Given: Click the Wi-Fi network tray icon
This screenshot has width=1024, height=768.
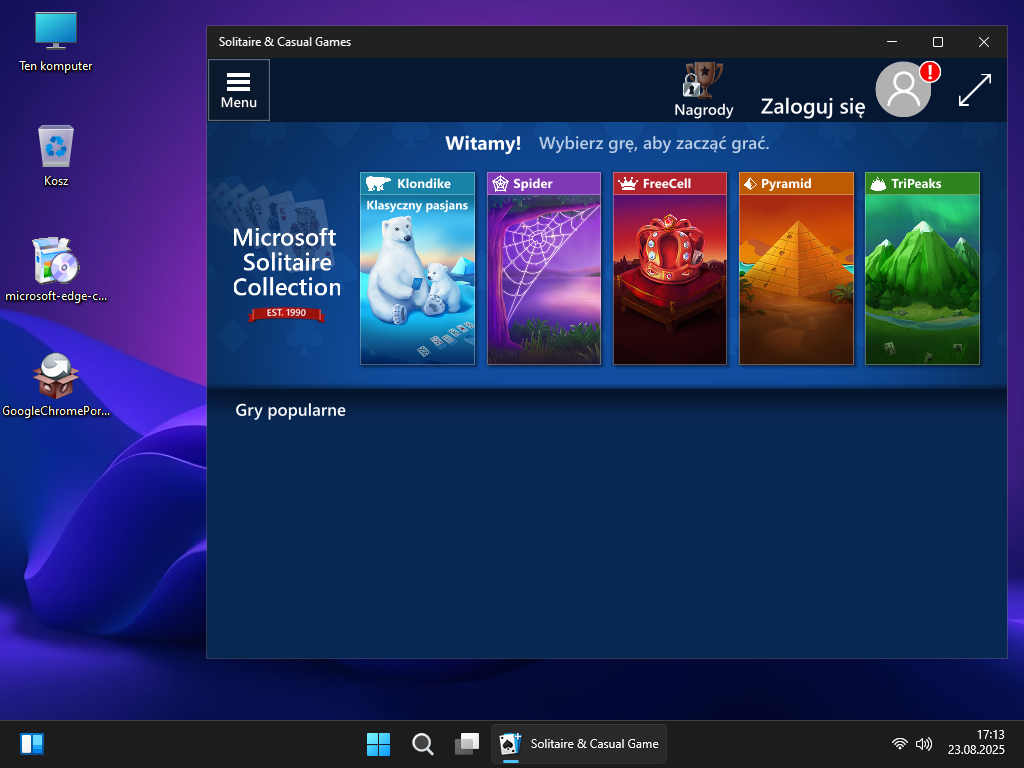Looking at the screenshot, I should pos(900,744).
